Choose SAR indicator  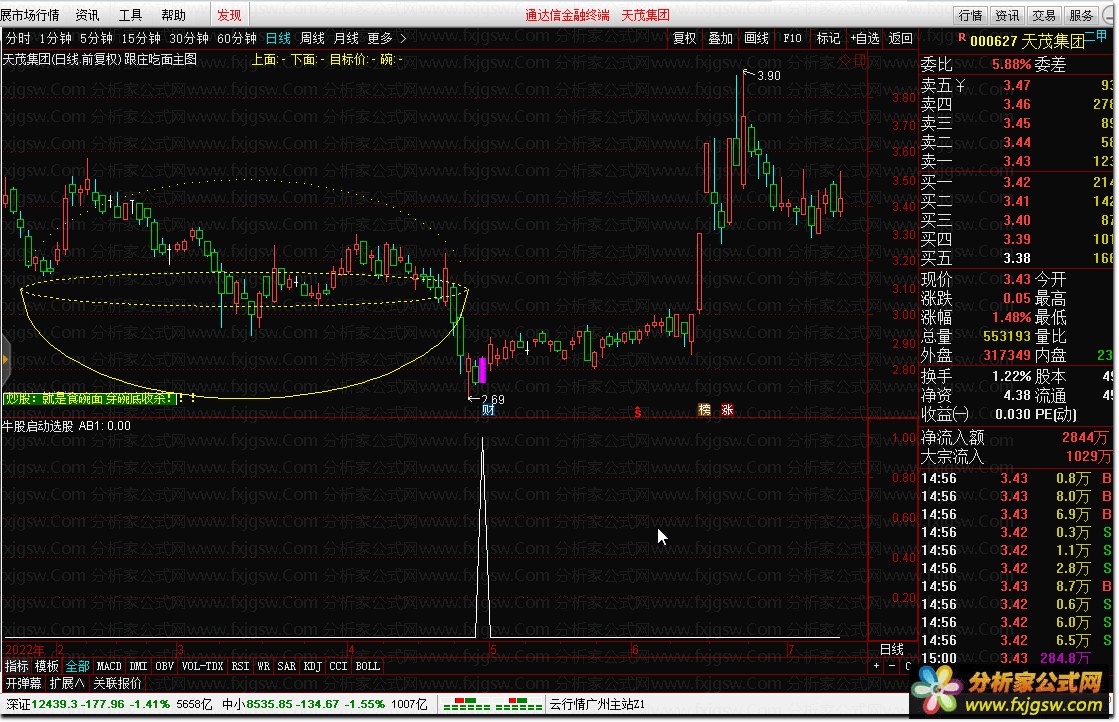286,666
